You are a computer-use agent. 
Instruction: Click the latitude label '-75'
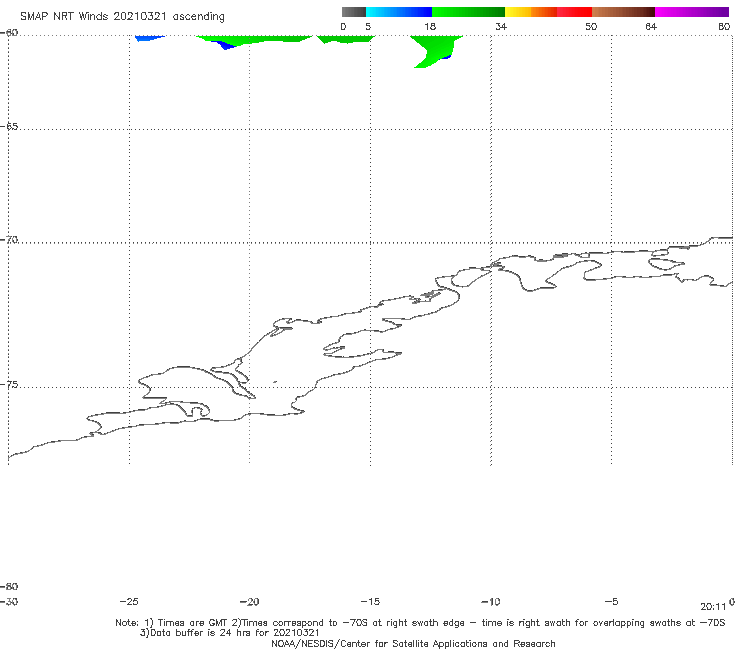pos(9,385)
